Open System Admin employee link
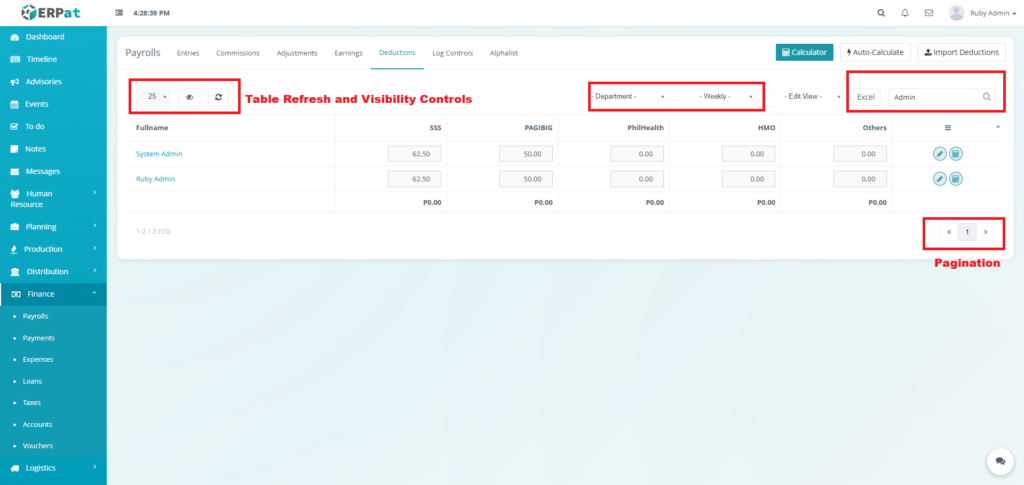Screen dimensions: 1024x485 [x=159, y=154]
